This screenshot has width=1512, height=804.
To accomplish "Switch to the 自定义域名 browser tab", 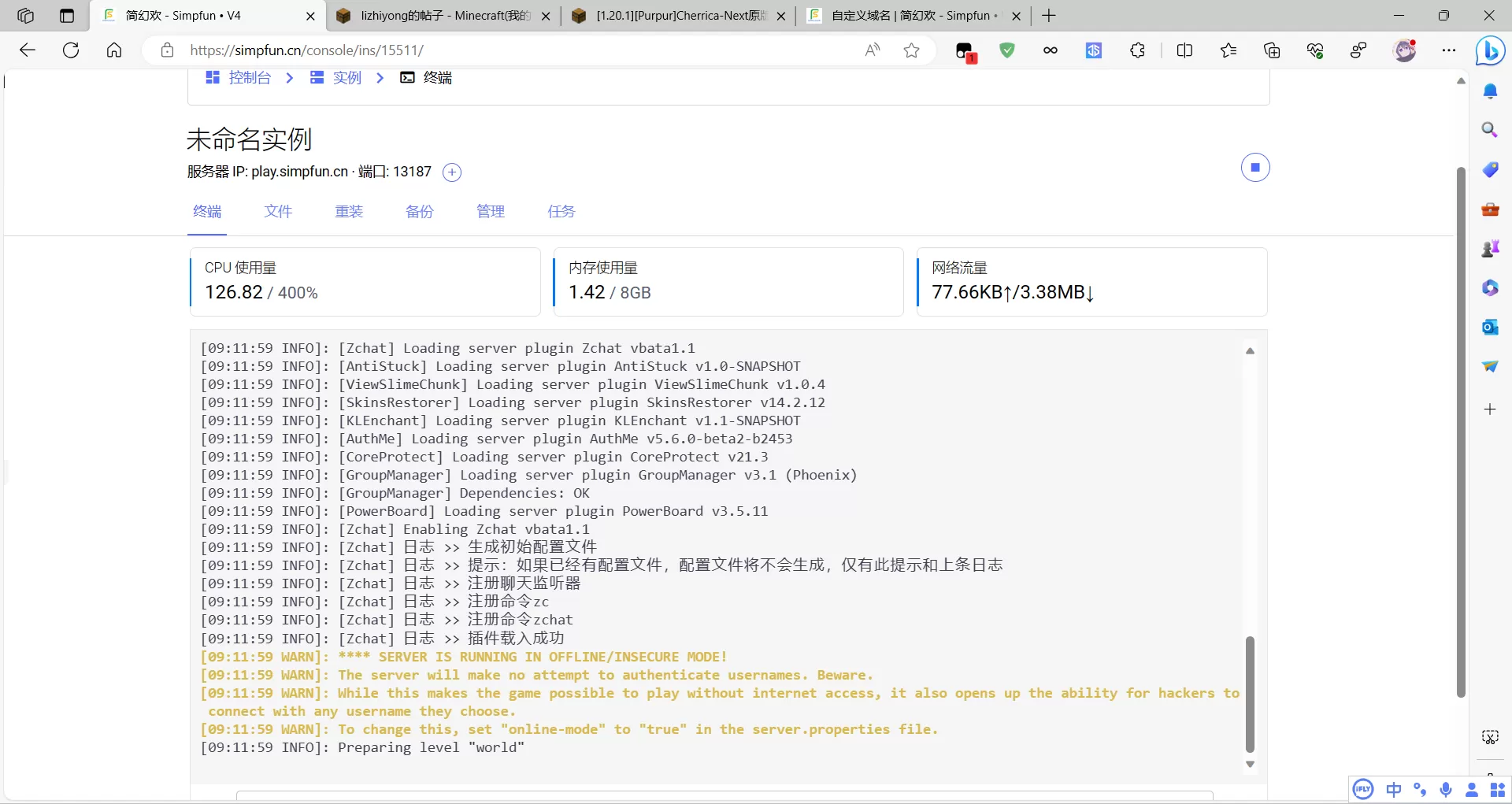I will point(913,16).
